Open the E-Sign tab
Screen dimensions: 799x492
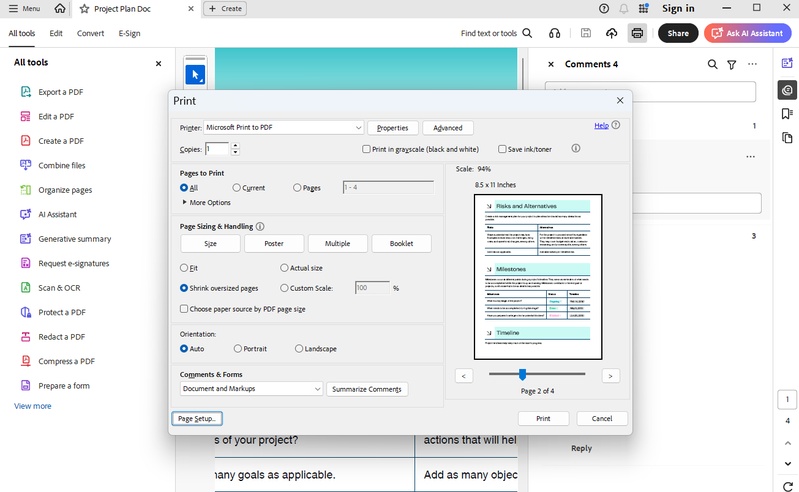tap(129, 33)
